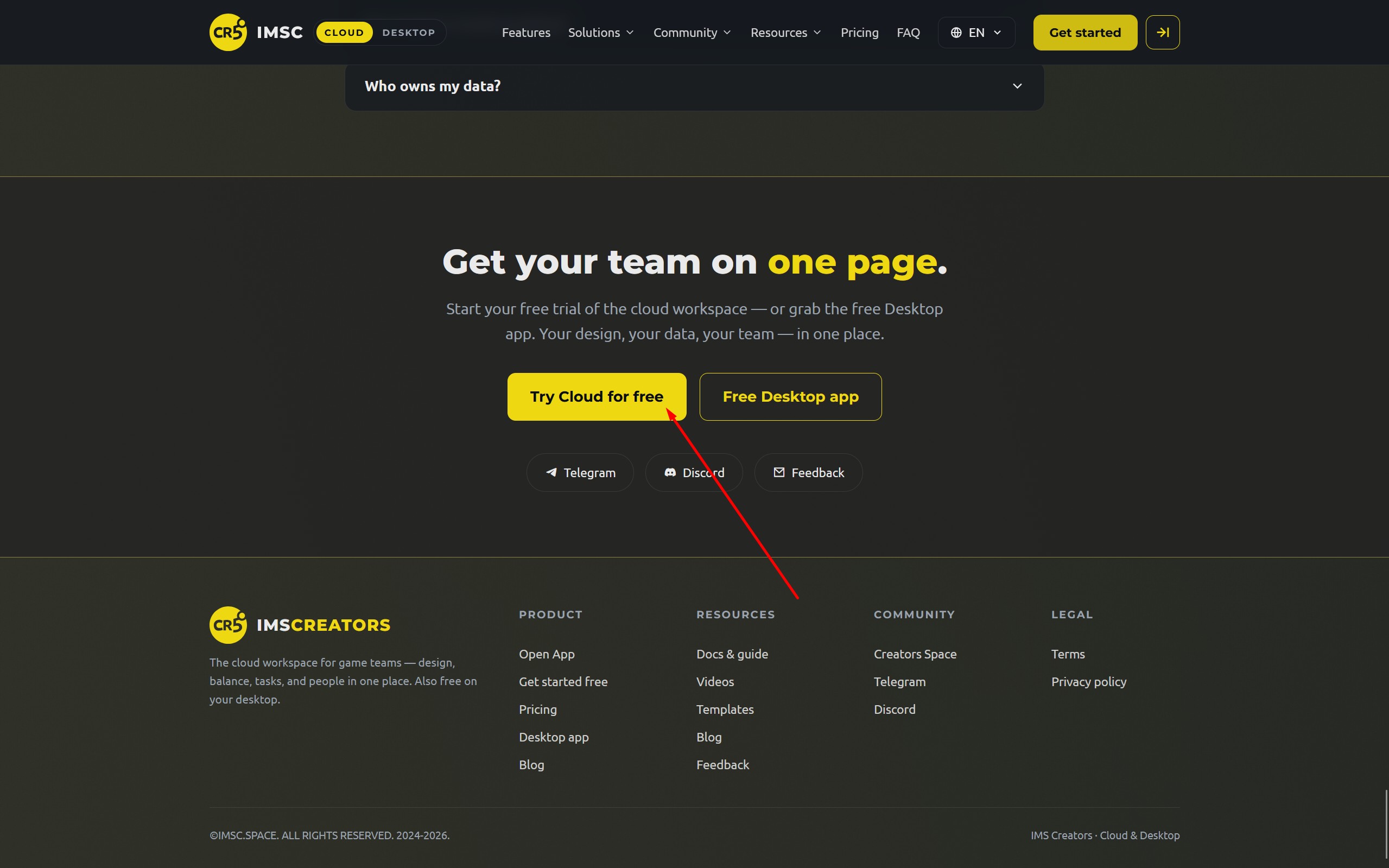Switch to the DESKTOP mode toggle

coord(409,32)
